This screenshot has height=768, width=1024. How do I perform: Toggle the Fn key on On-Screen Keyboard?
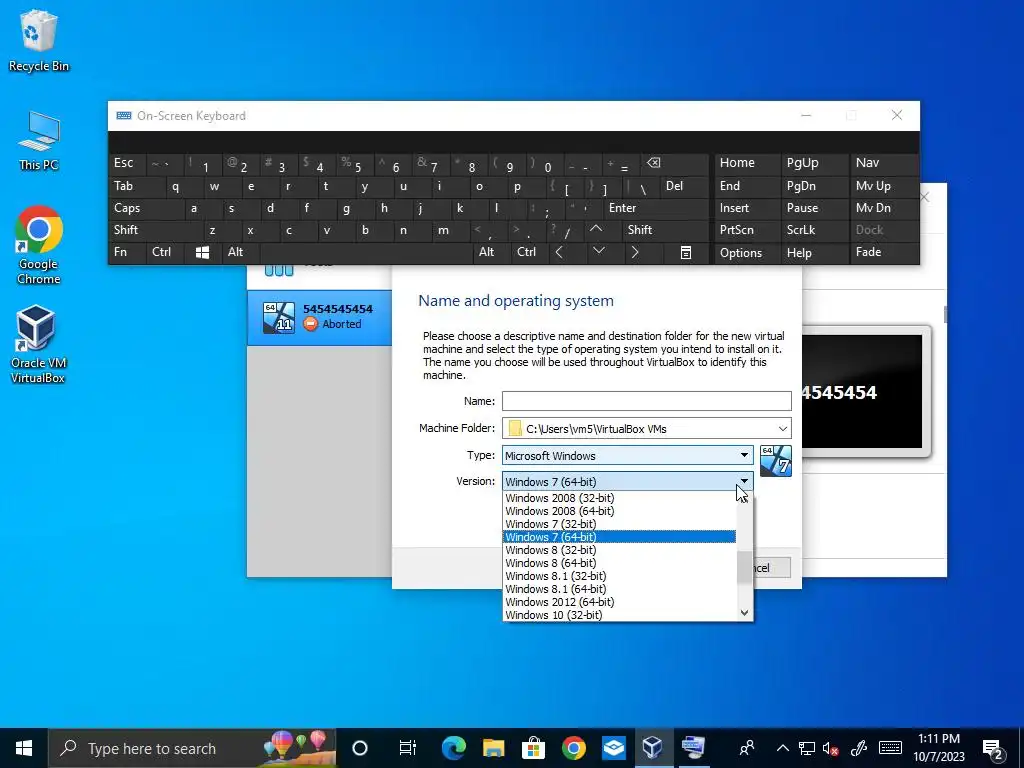point(127,252)
